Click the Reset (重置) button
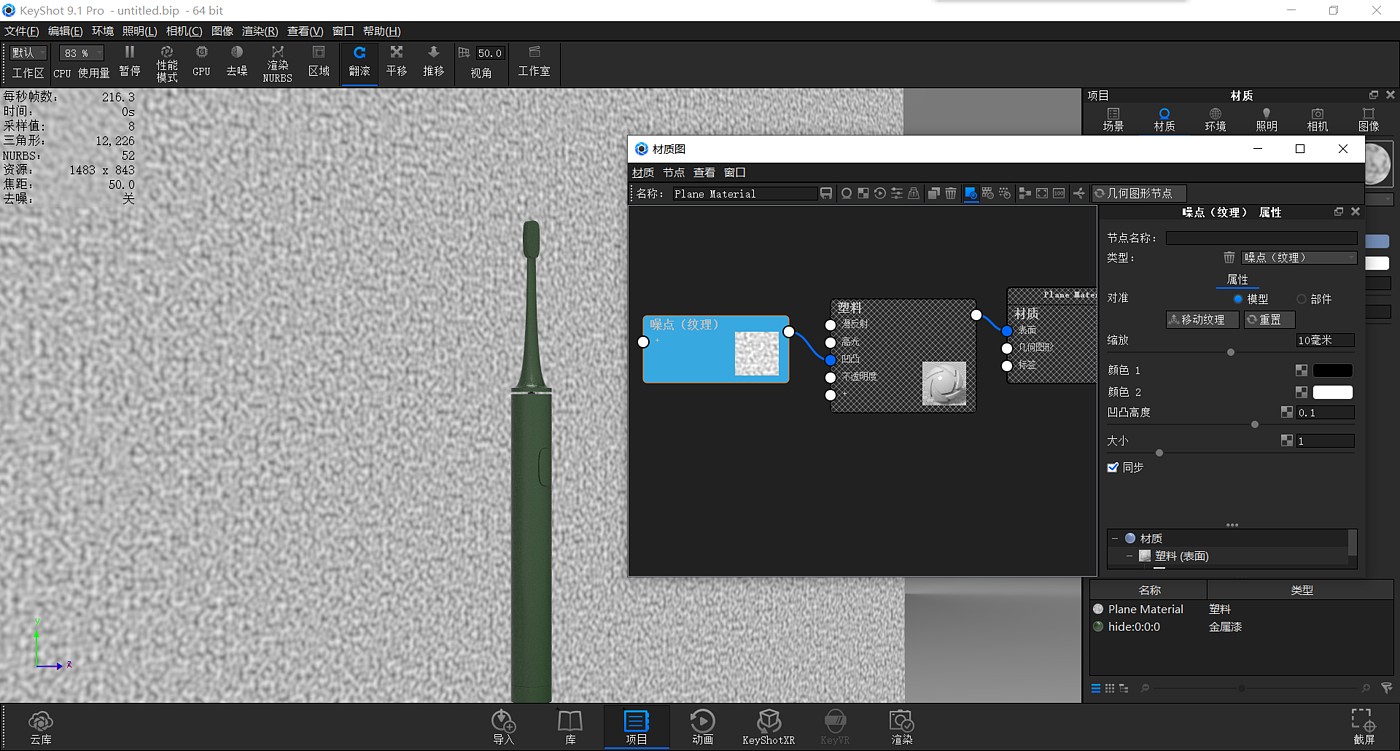 [x=1269, y=320]
